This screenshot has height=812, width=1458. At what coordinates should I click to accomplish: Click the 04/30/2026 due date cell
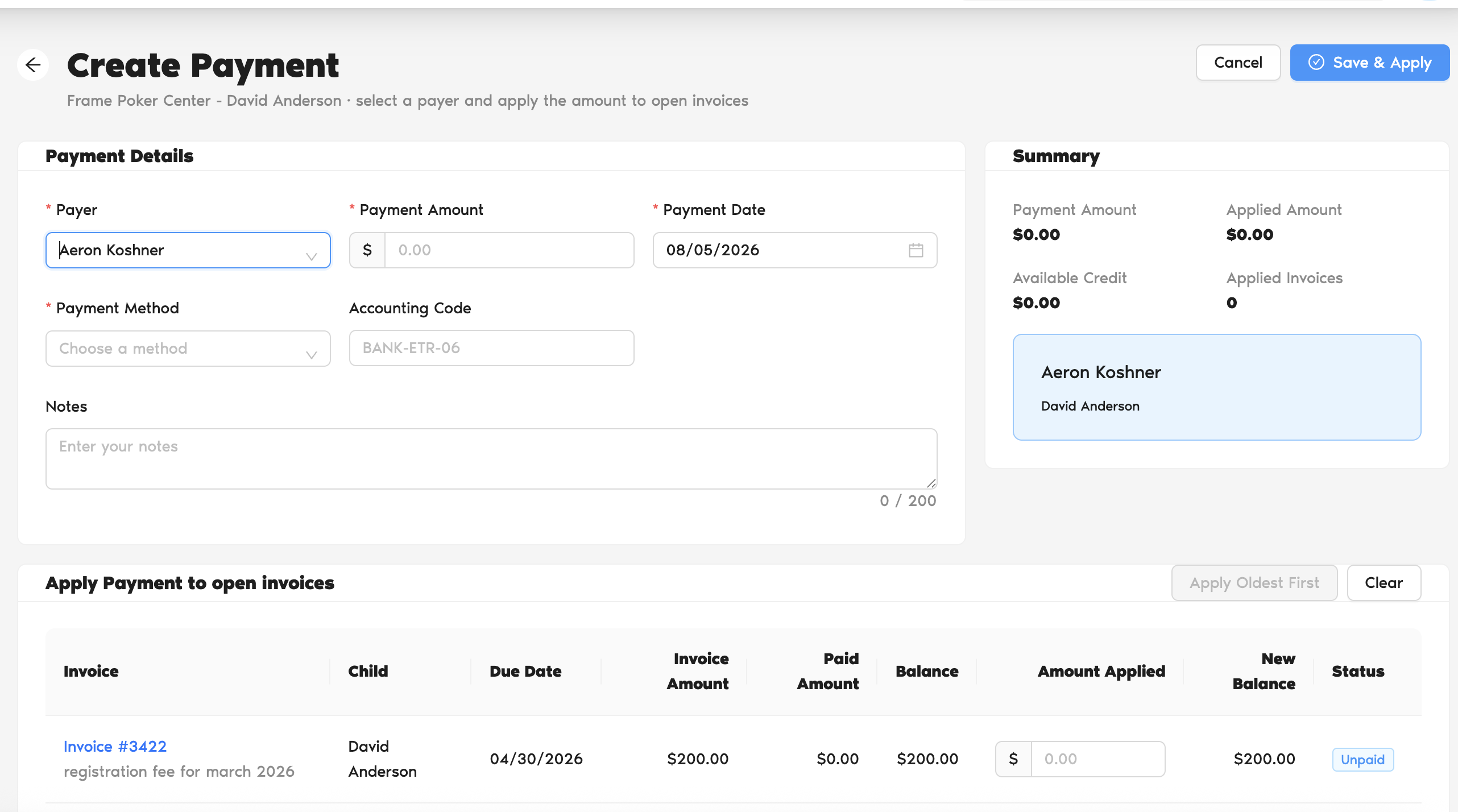536,759
